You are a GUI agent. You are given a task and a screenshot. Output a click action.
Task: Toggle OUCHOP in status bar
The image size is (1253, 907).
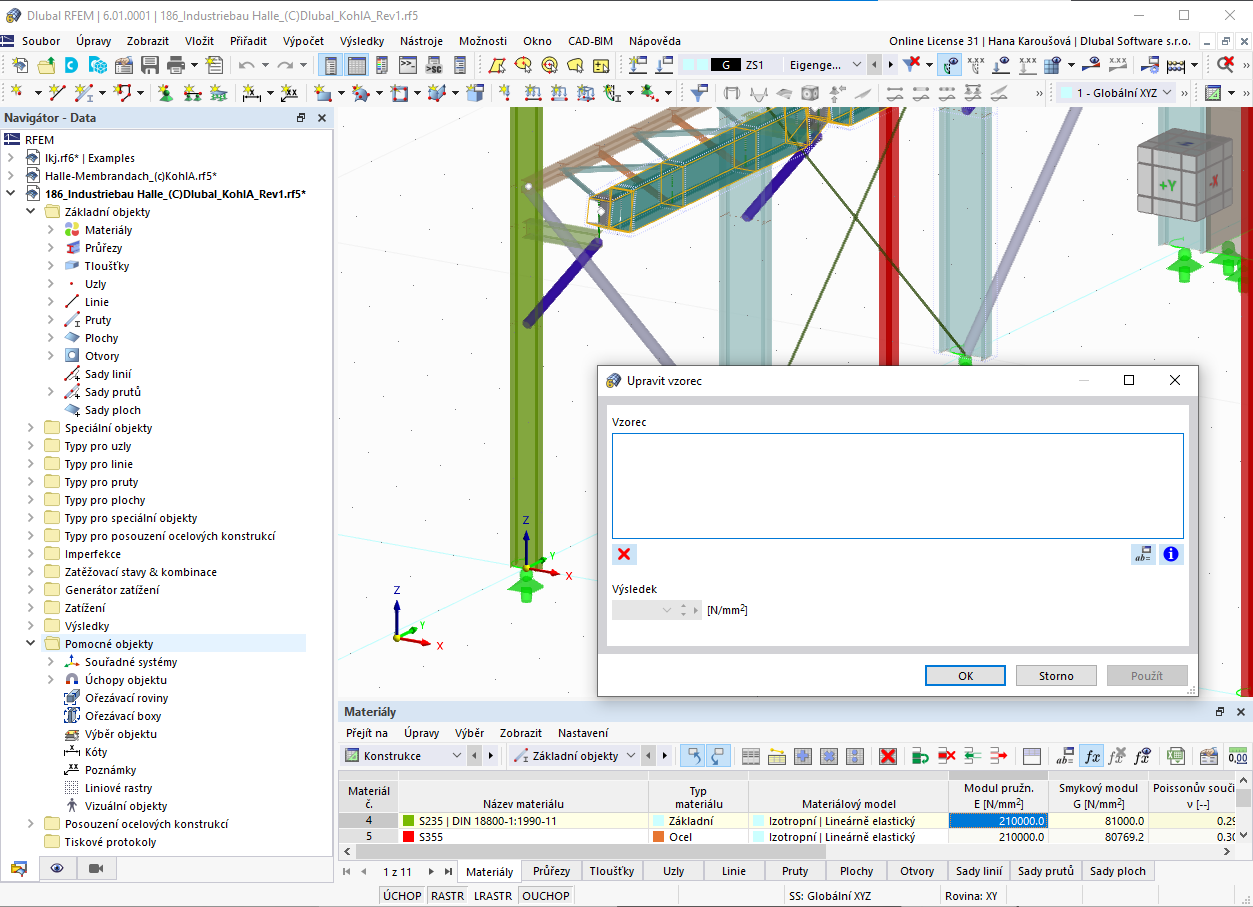tap(546, 896)
